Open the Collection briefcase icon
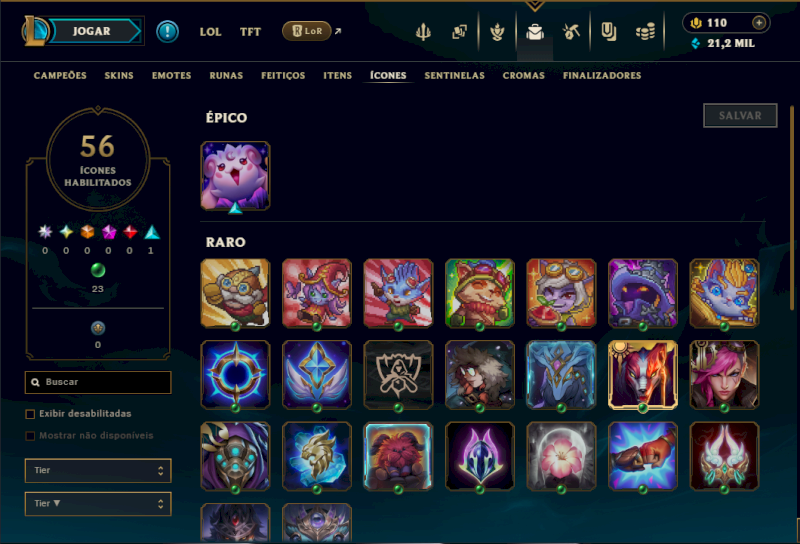 pos(535,32)
